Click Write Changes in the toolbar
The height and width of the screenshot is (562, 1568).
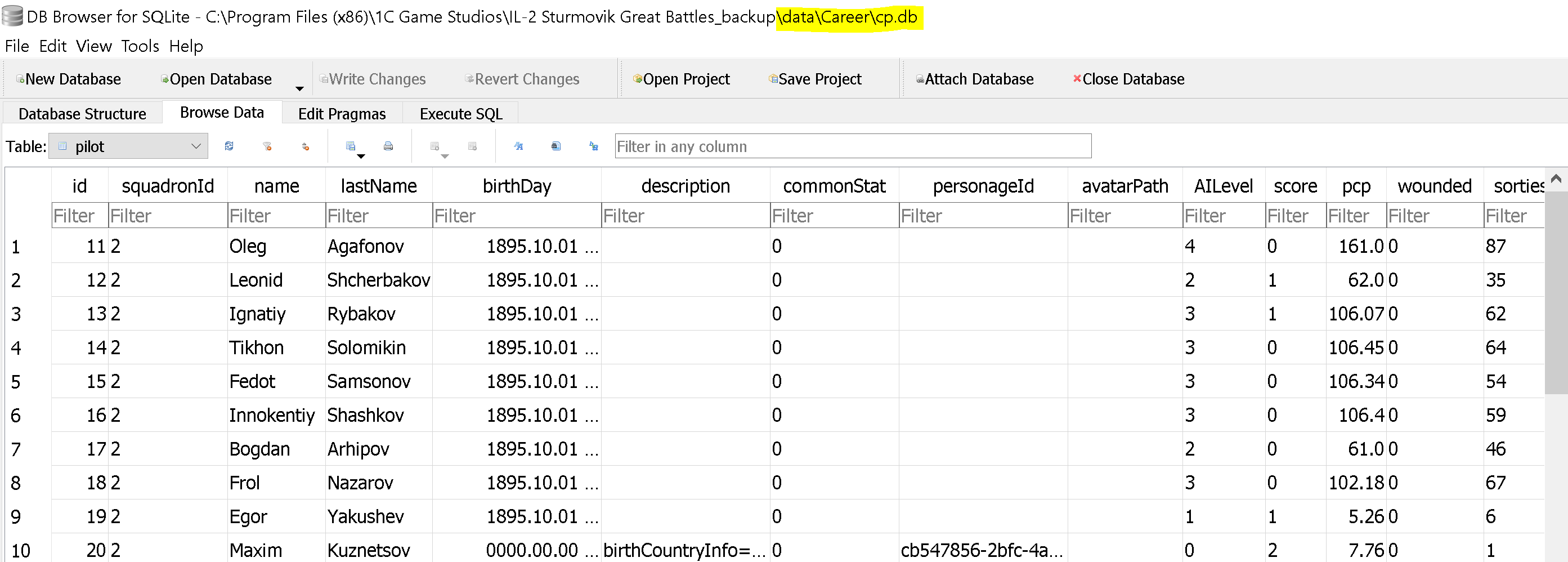tap(373, 79)
